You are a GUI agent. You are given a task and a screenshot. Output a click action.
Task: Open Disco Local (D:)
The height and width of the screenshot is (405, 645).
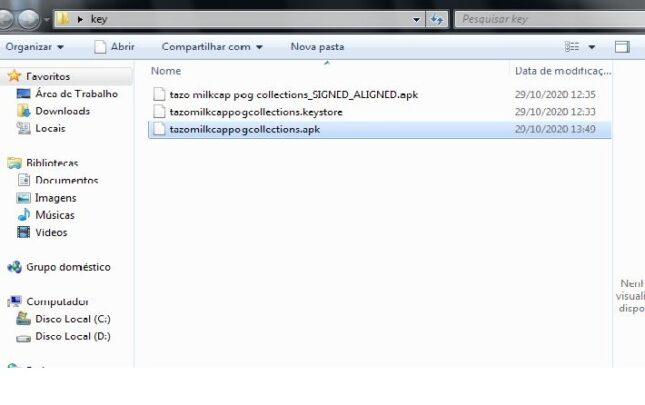click(73, 336)
